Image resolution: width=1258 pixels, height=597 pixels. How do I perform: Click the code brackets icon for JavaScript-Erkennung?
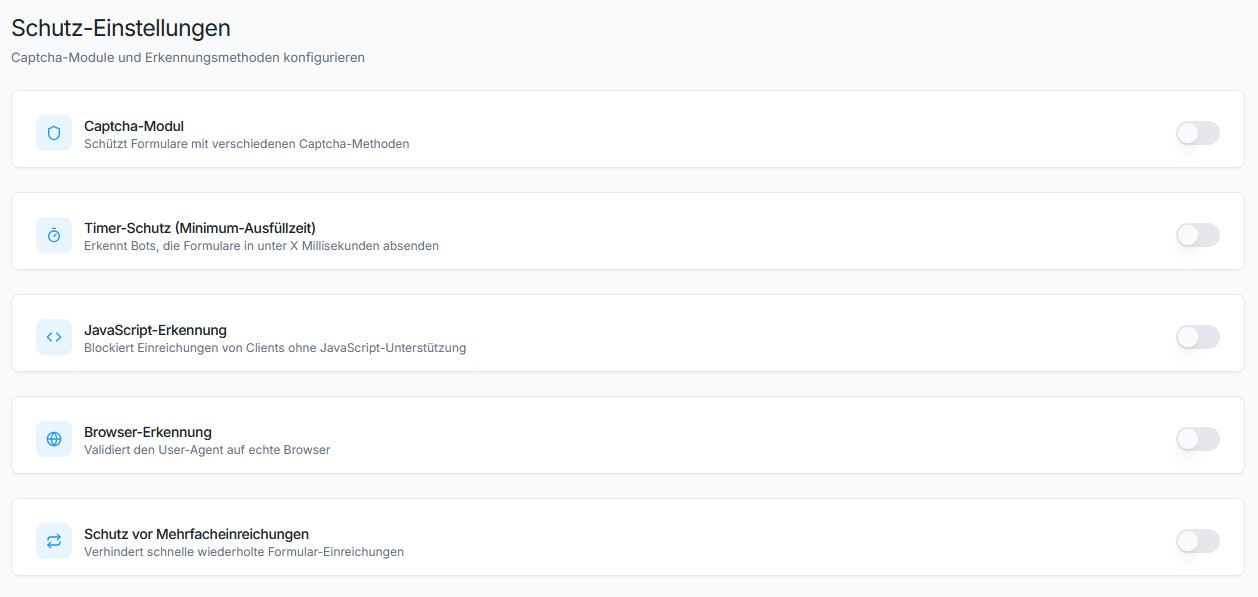point(54,337)
